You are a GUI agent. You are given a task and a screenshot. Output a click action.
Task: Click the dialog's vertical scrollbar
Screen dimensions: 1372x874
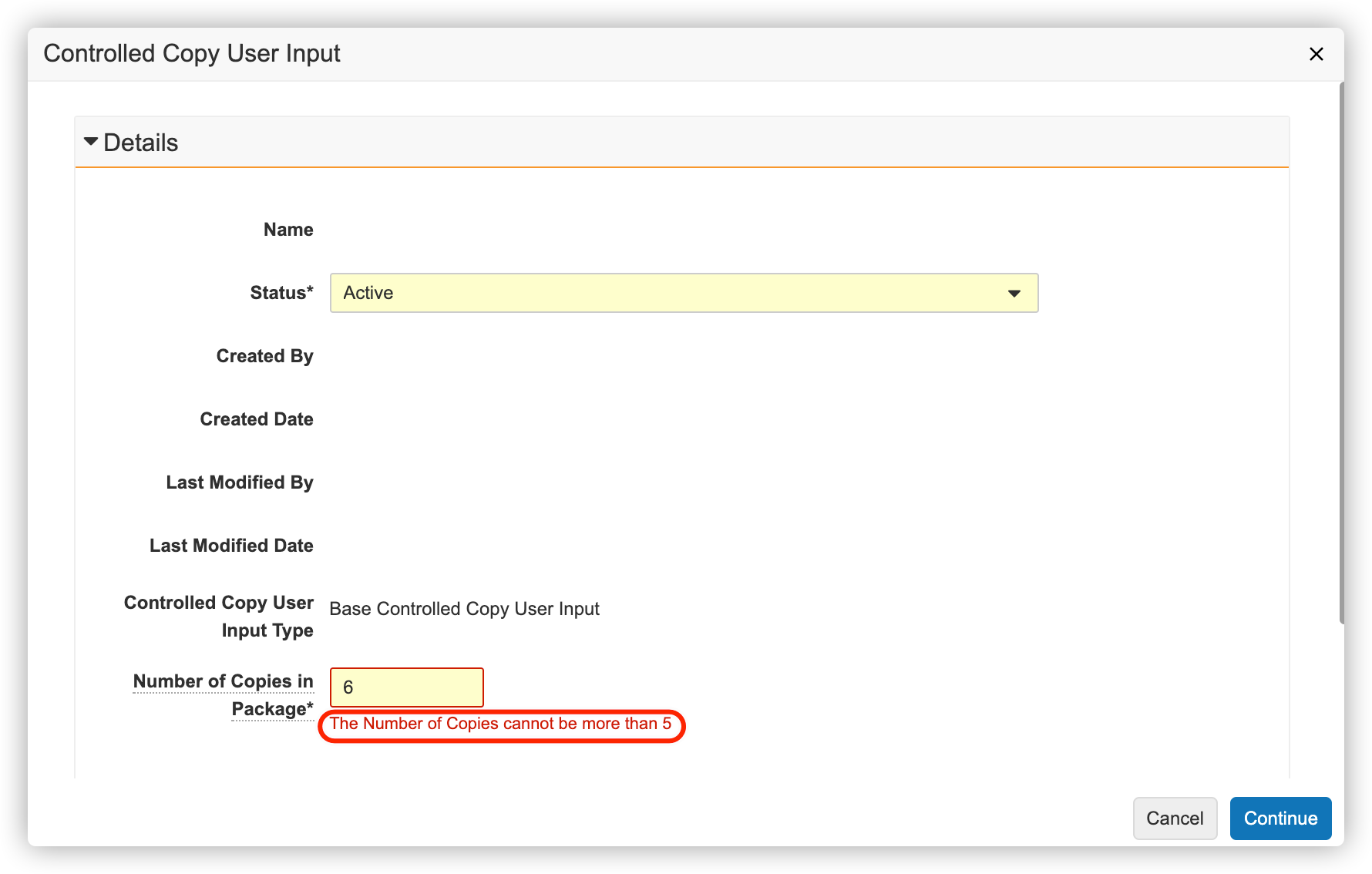click(x=1341, y=355)
